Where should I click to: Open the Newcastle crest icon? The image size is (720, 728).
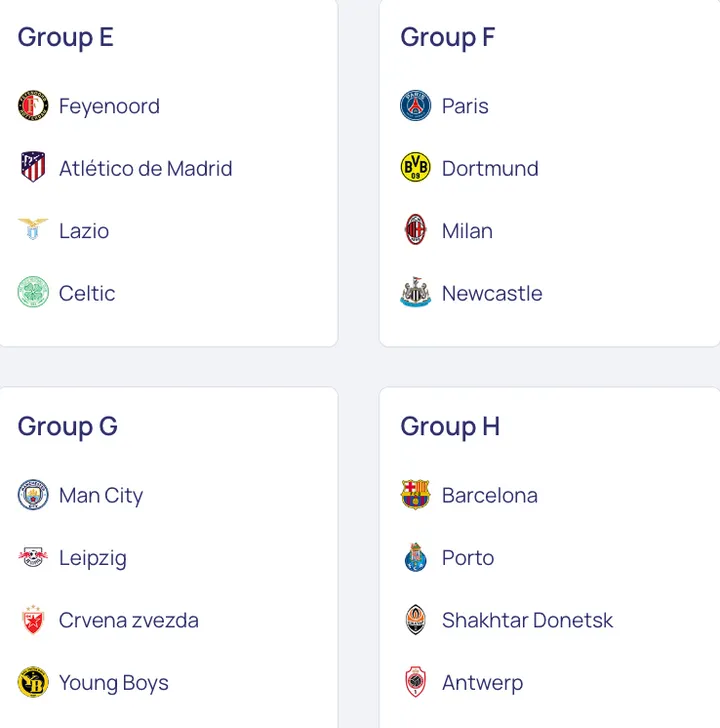(415, 293)
